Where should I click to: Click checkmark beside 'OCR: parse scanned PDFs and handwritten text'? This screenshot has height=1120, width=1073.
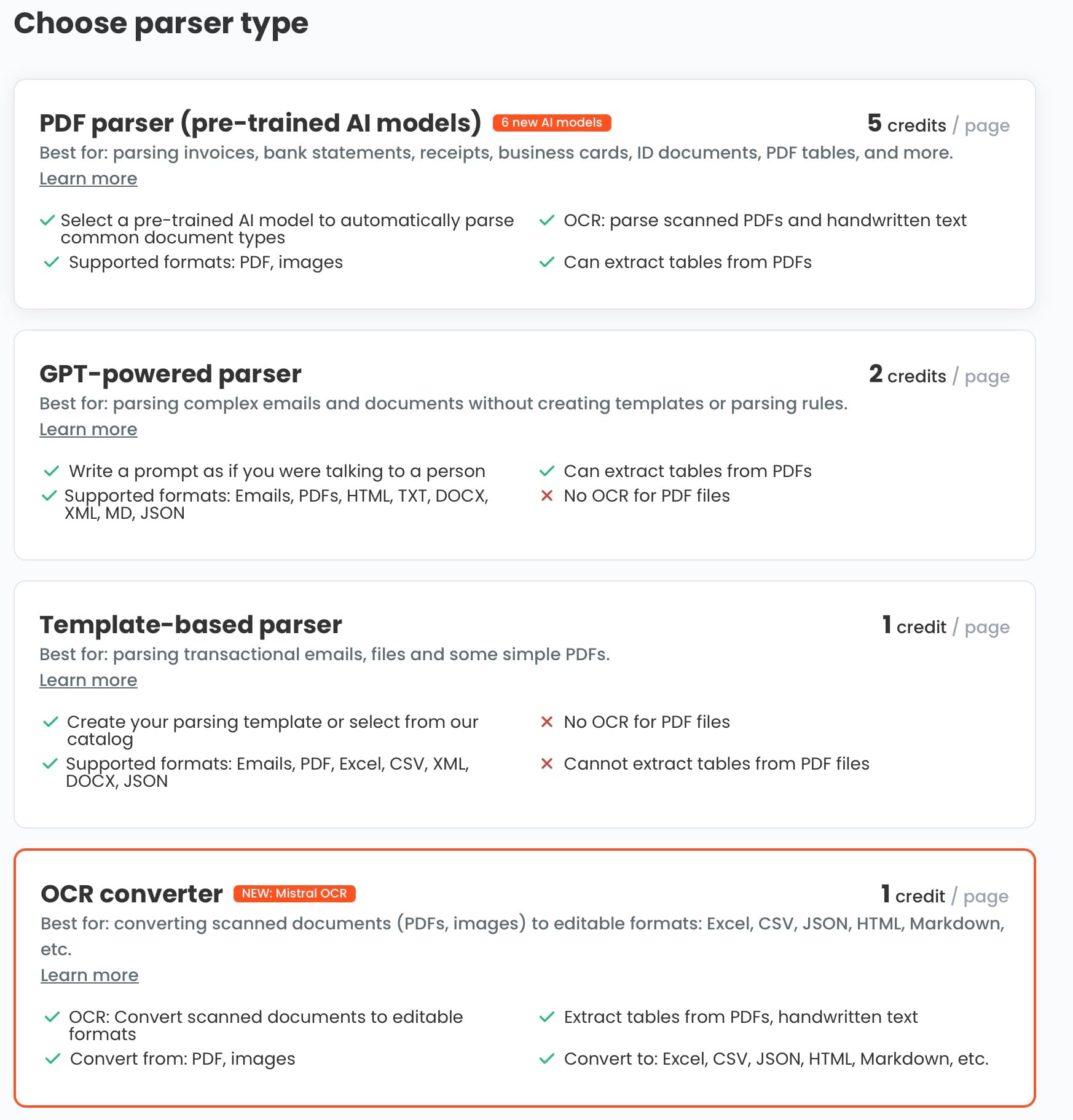click(x=546, y=220)
